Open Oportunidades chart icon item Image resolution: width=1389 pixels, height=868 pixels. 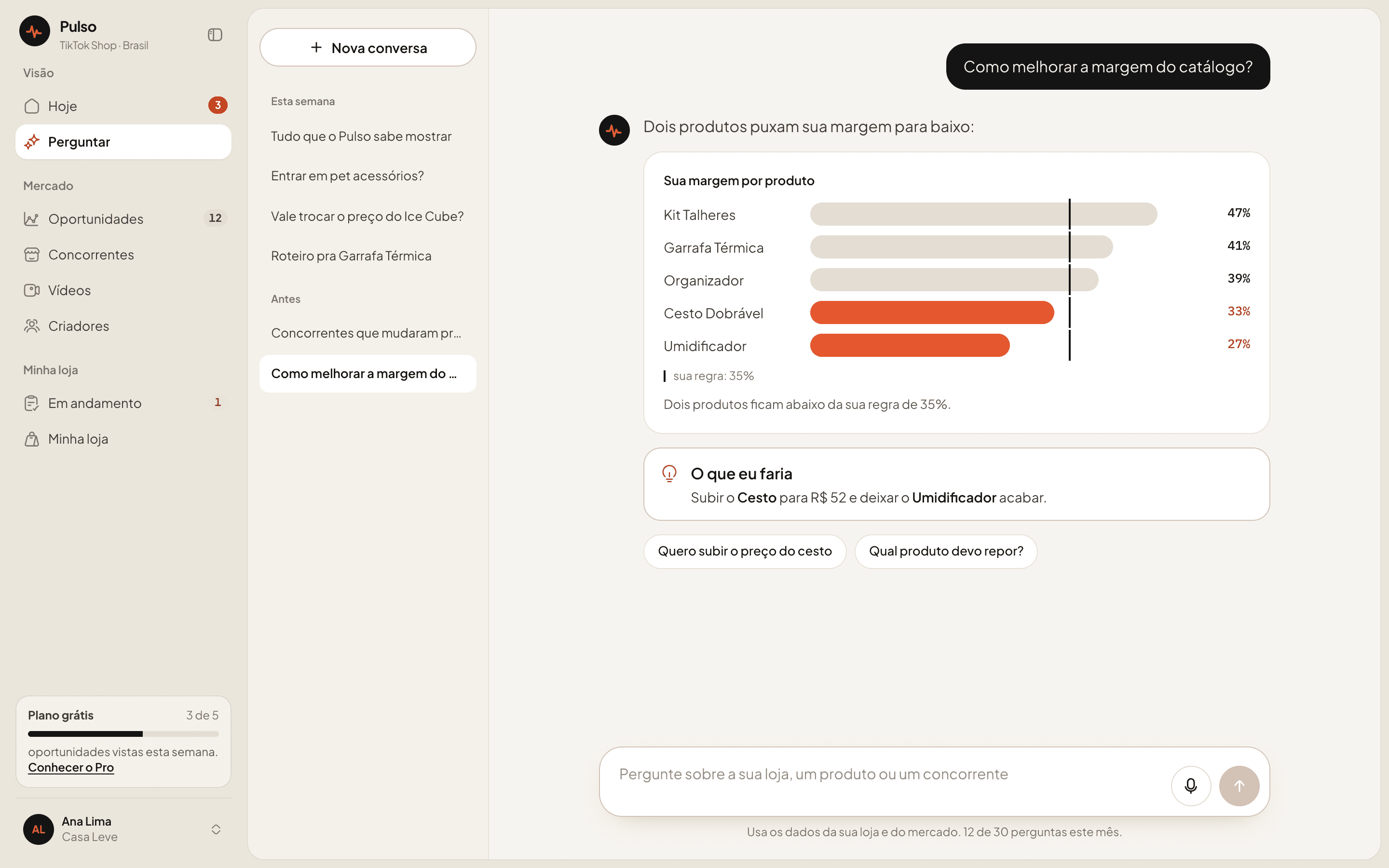[x=123, y=219]
